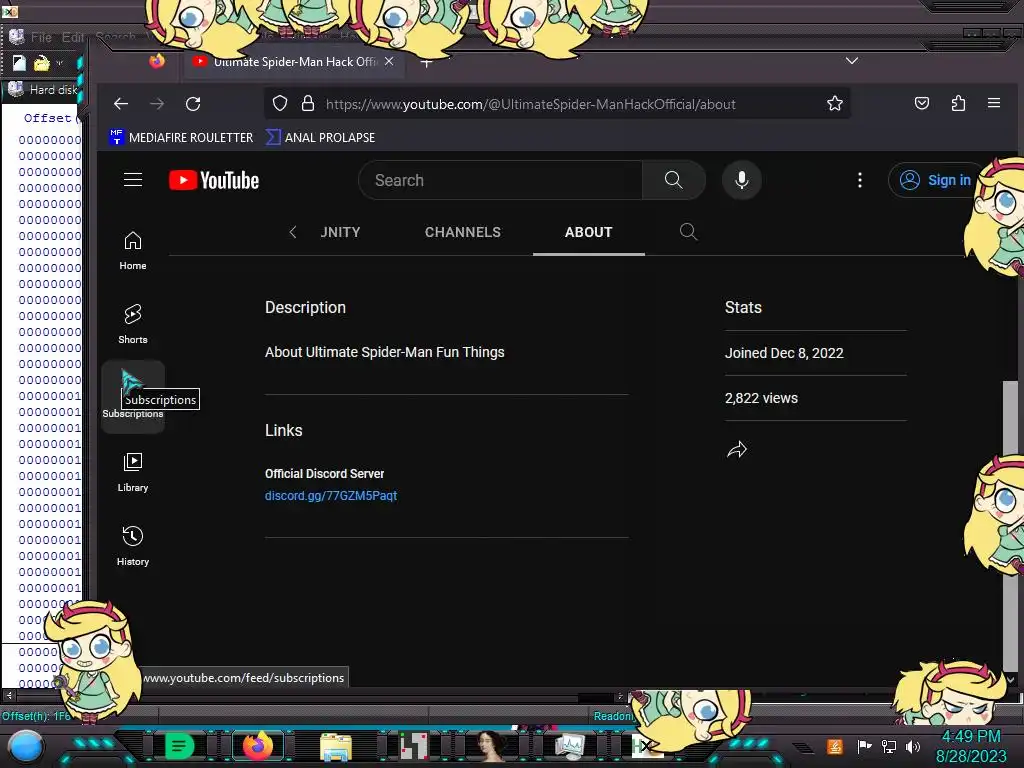Click the '2,822 views' stat
Screen dimensions: 1024x768
coord(761,398)
